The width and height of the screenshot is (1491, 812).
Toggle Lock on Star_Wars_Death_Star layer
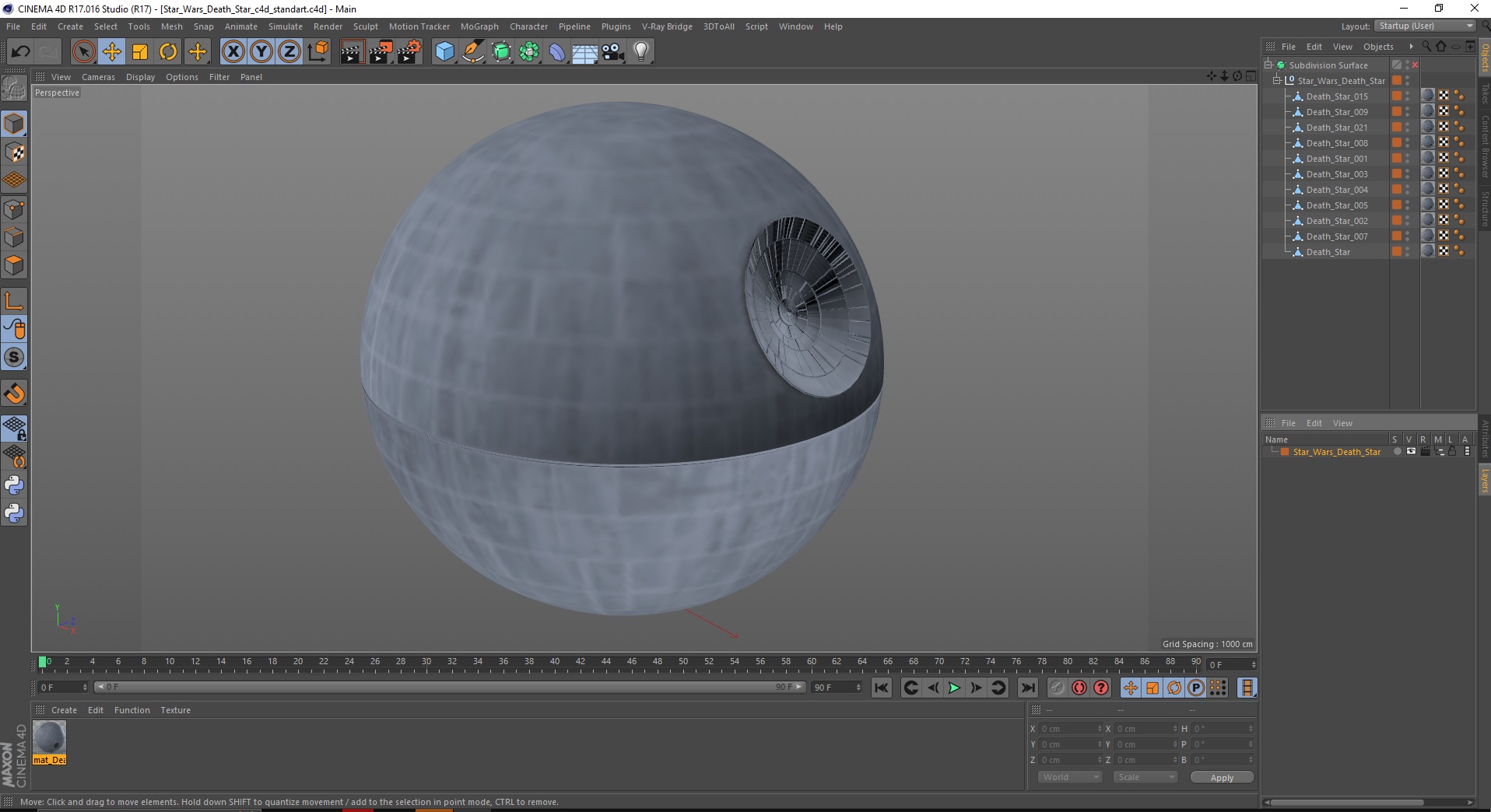[1453, 452]
